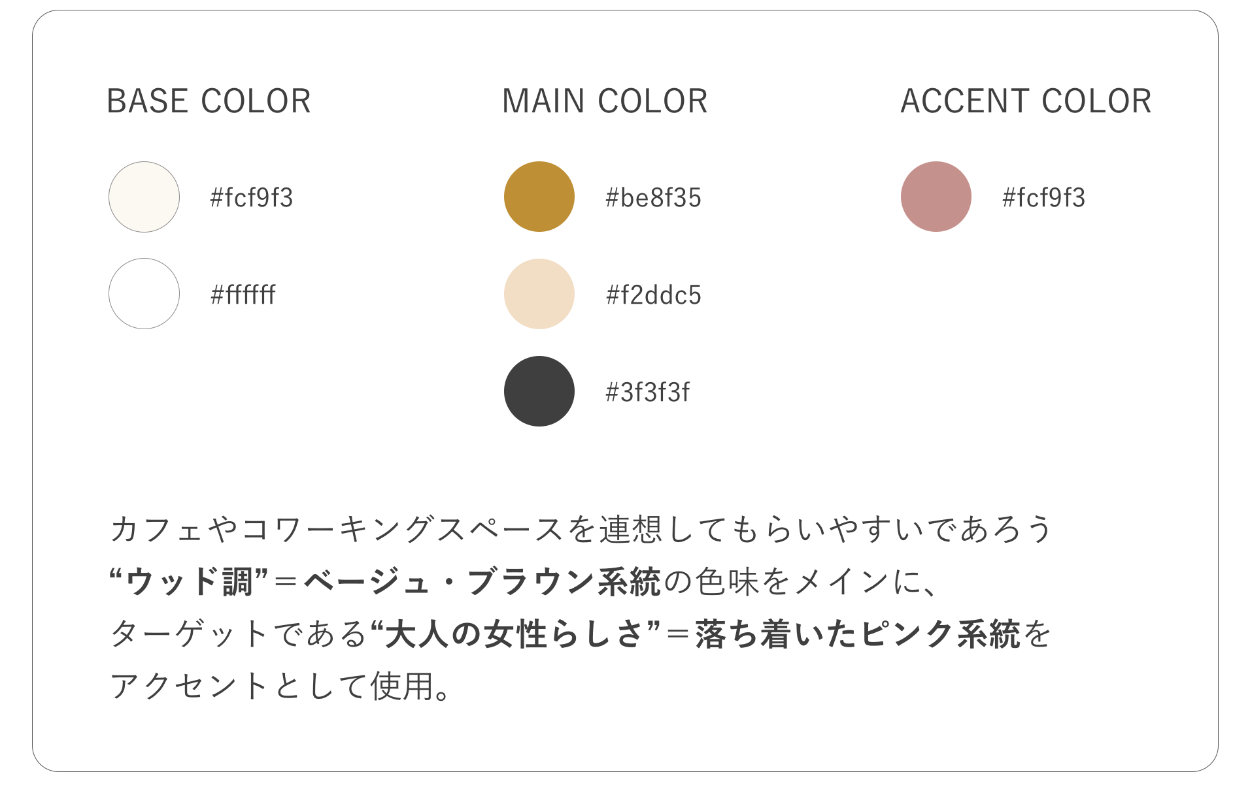This screenshot has height=789, width=1250.
Task: Click the final line アクセントとして使用。
Action: click(x=280, y=687)
